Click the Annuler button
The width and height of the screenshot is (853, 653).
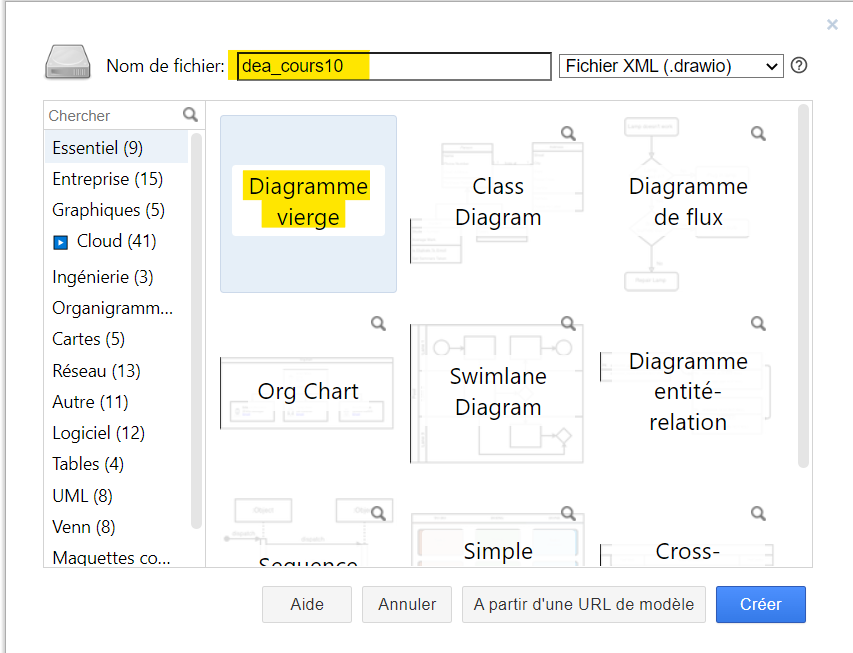point(407,604)
